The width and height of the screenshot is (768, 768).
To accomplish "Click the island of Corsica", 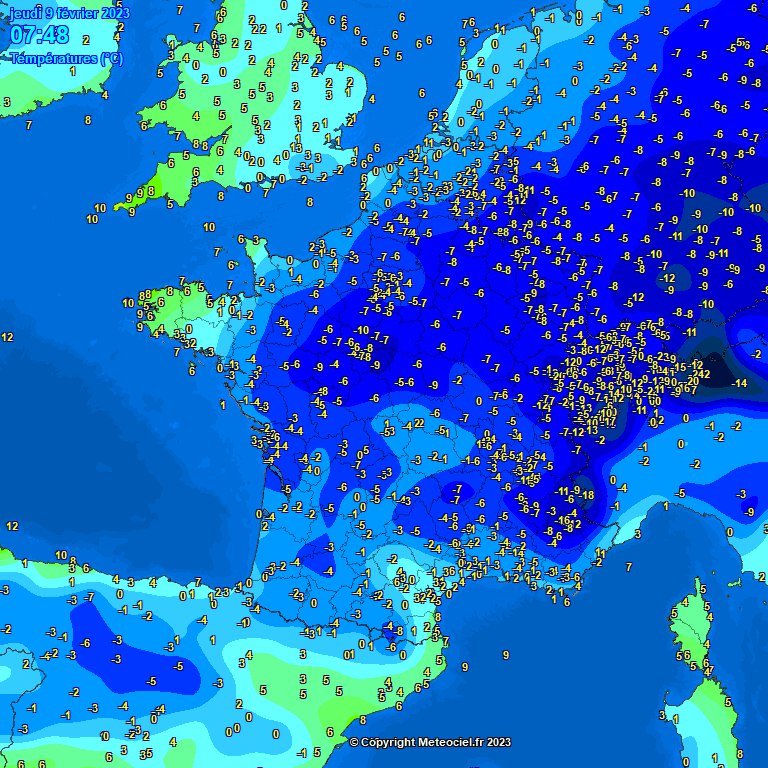I will pyautogui.click(x=685, y=640).
